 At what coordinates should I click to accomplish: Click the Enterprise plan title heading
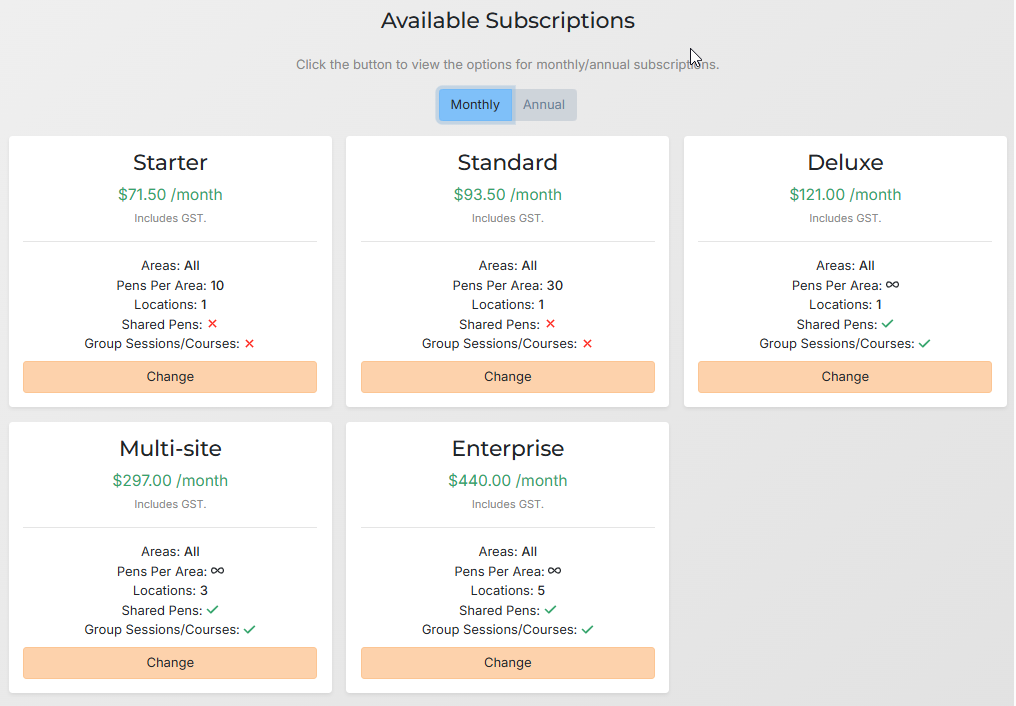(x=507, y=449)
